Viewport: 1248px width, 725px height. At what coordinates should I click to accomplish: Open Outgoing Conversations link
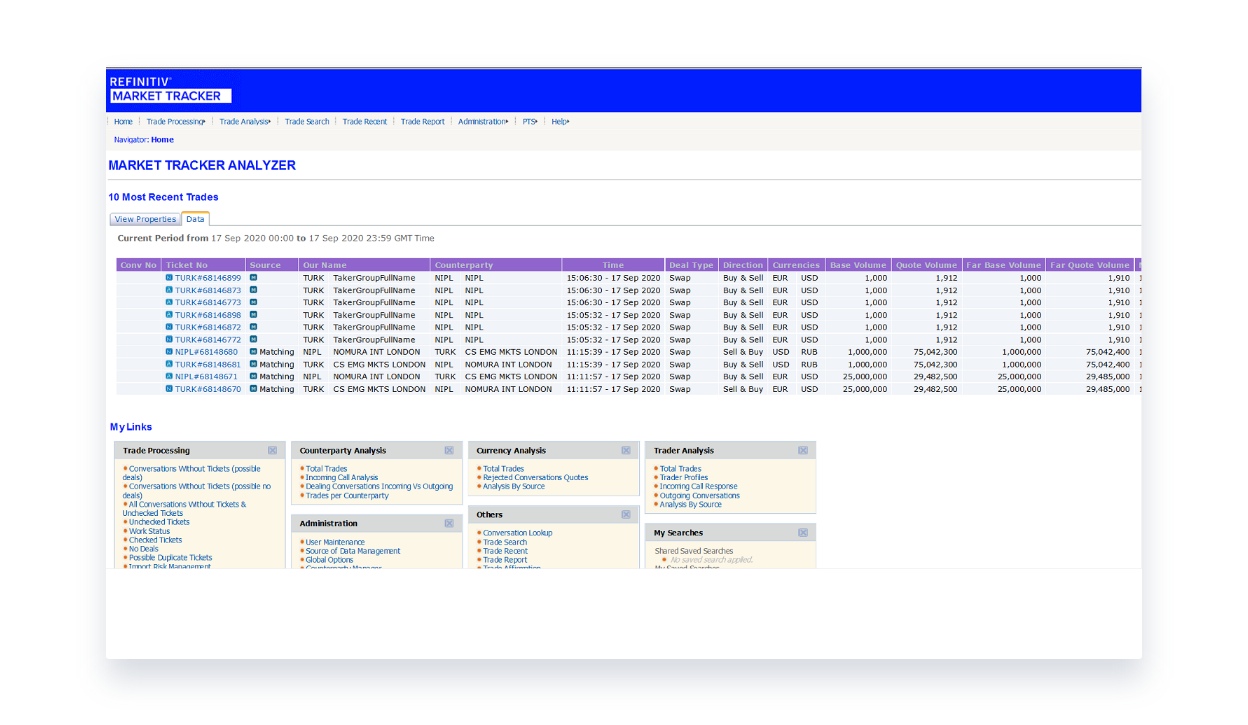[700, 496]
